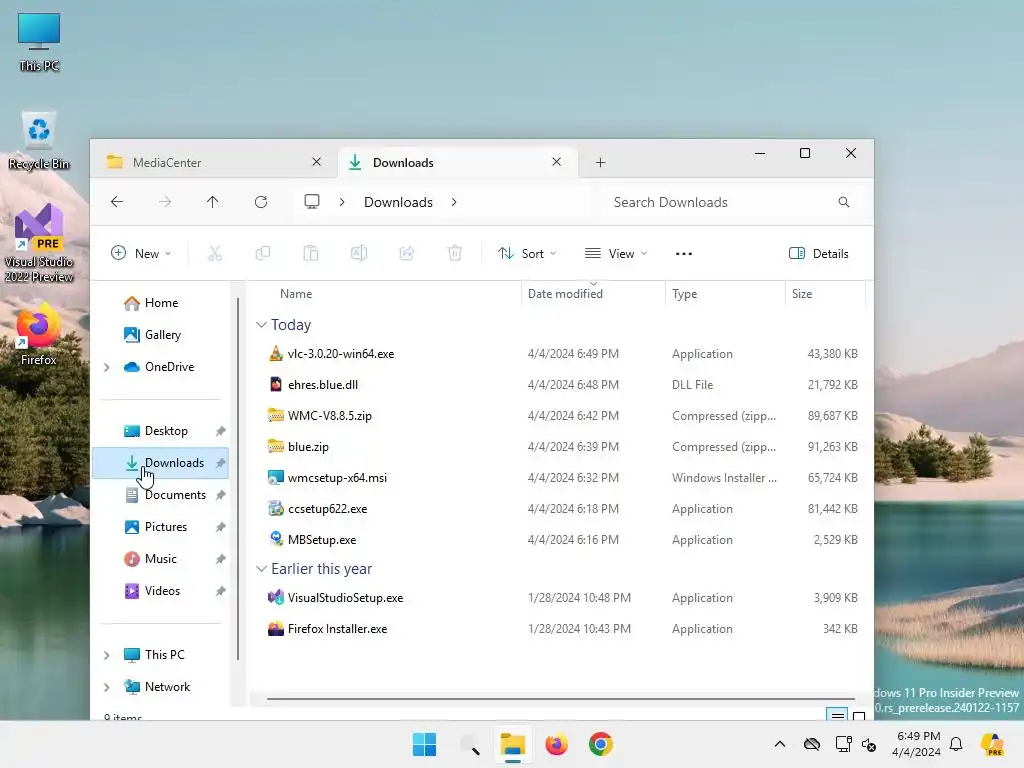
Task: Close the MediaCenter tab
Action: (x=317, y=161)
